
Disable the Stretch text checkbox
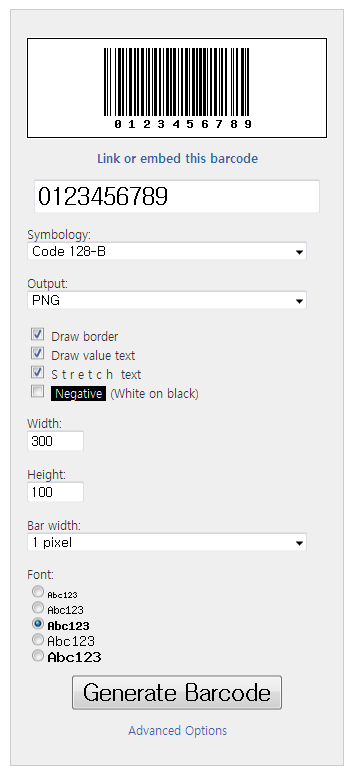pyautogui.click(x=38, y=372)
